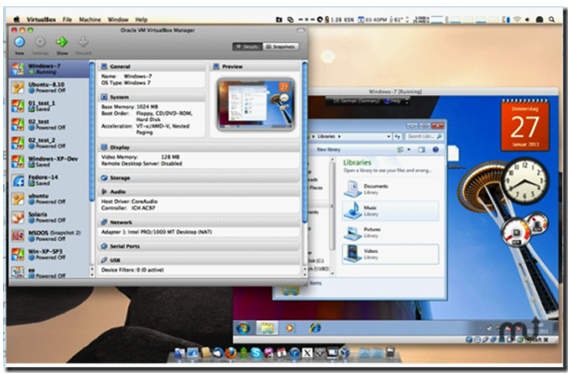Click the Search Libraries field

tap(424, 136)
